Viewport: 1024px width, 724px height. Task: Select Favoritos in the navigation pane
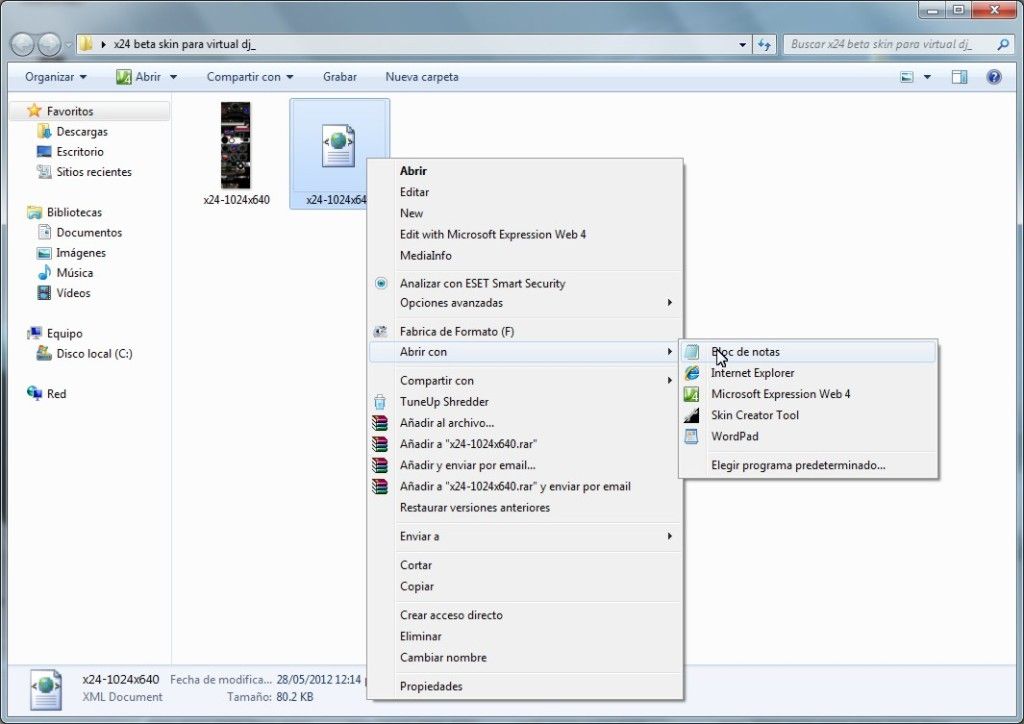70,111
